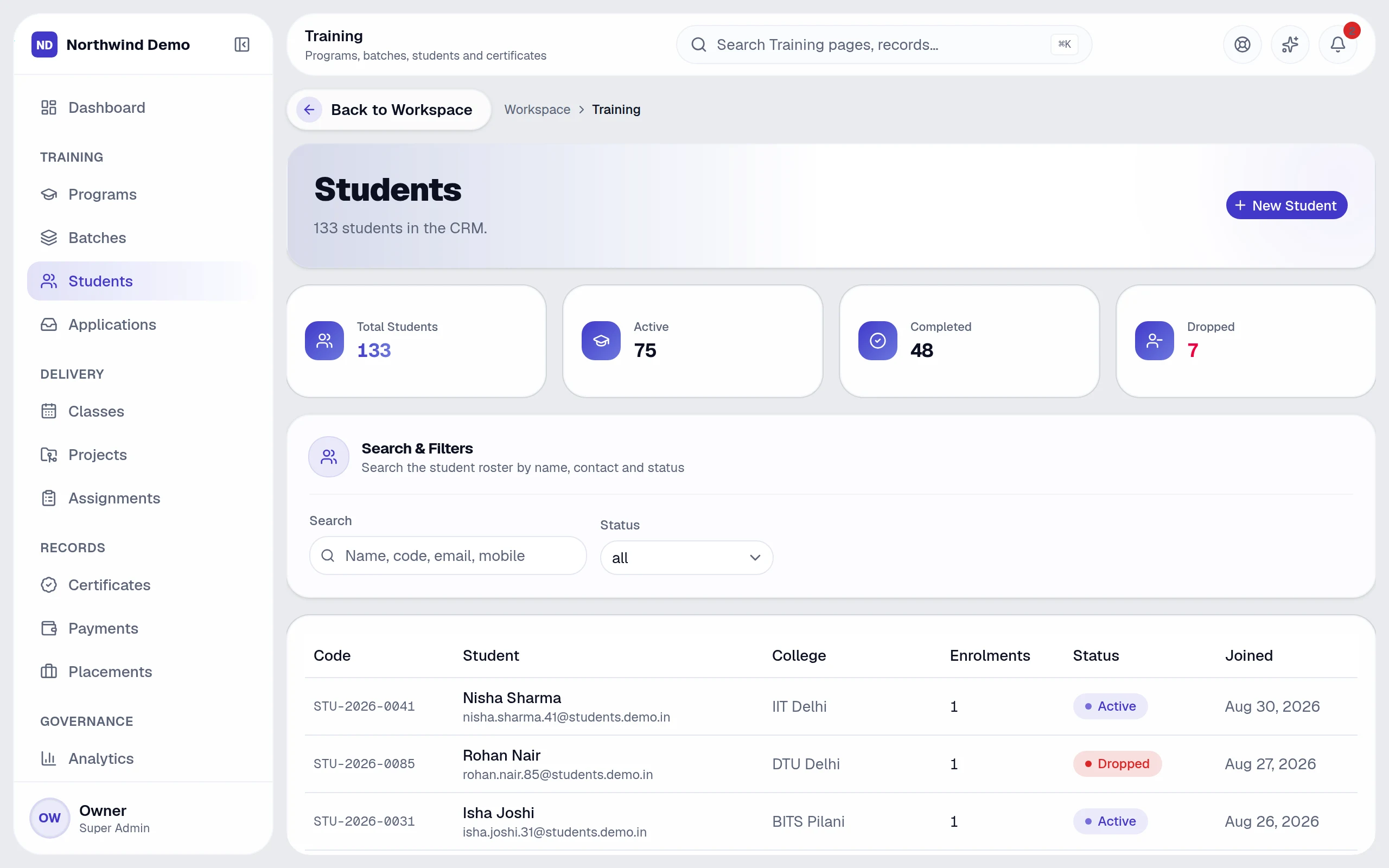Click the Active graduation cap card icon

tap(601, 341)
